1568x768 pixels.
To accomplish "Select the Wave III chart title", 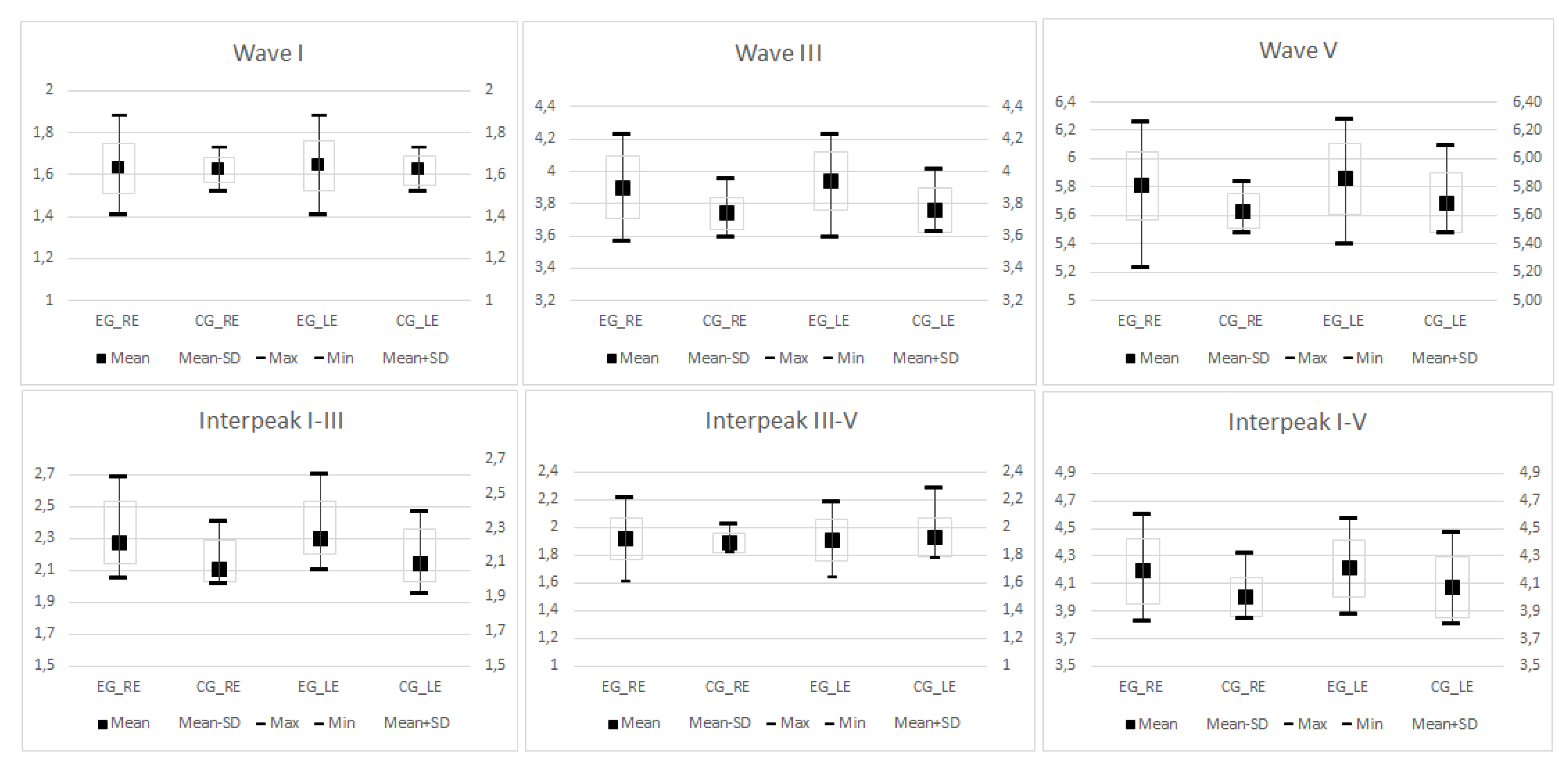I will [778, 54].
